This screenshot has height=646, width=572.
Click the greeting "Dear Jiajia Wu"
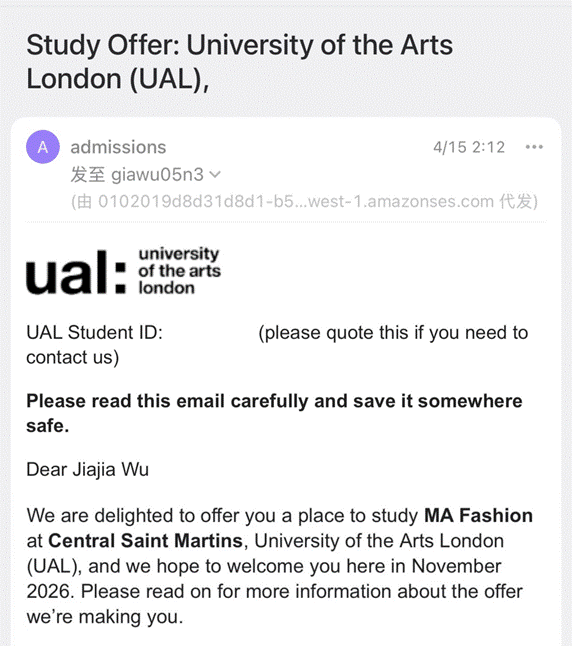click(x=87, y=470)
